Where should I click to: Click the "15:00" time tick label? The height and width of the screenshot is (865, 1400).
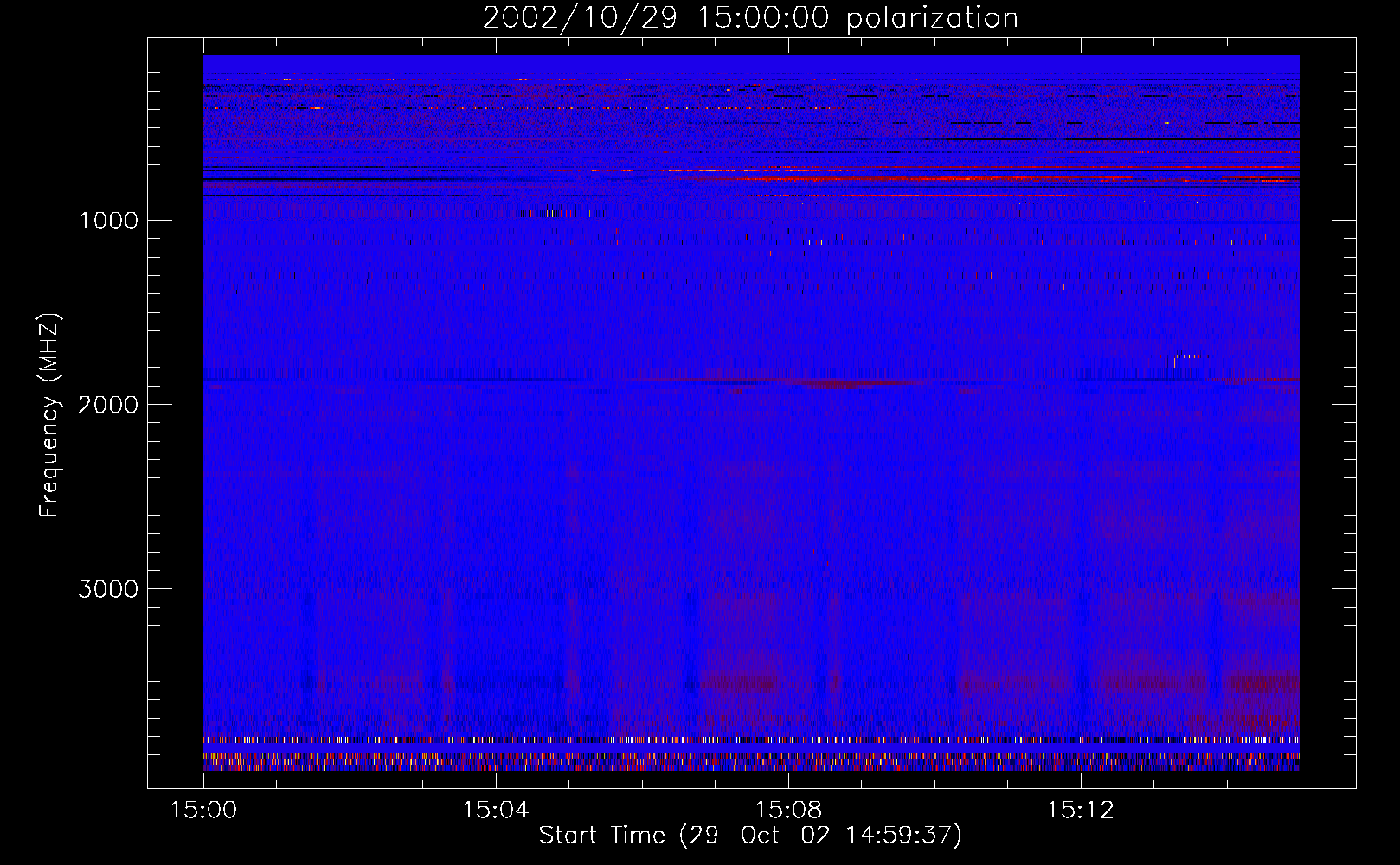click(203, 811)
